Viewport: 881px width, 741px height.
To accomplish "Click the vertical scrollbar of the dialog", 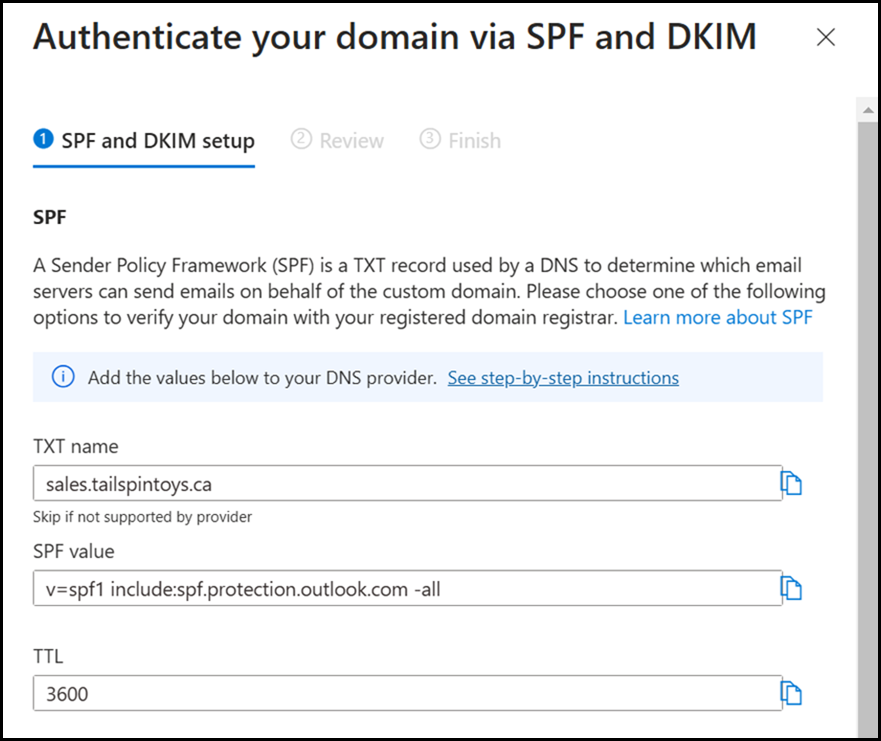I will click(867, 400).
